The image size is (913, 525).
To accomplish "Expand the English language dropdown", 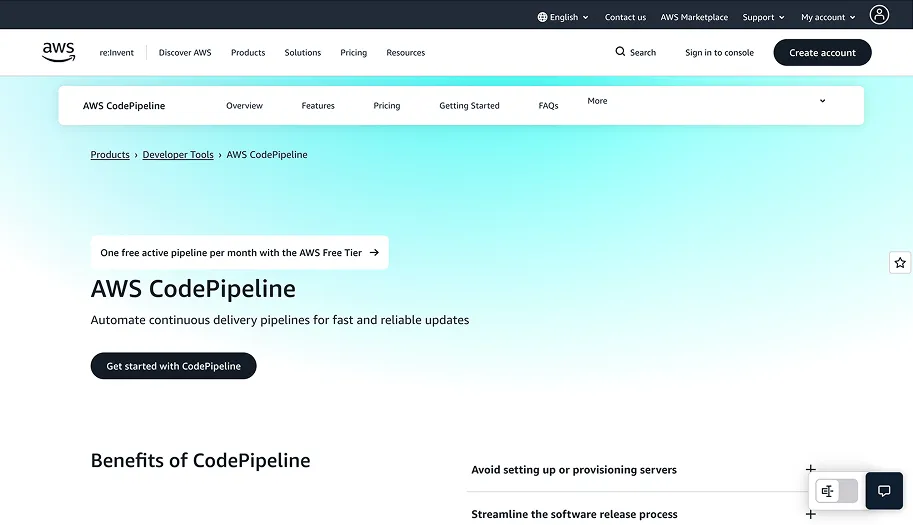I will click(x=563, y=17).
